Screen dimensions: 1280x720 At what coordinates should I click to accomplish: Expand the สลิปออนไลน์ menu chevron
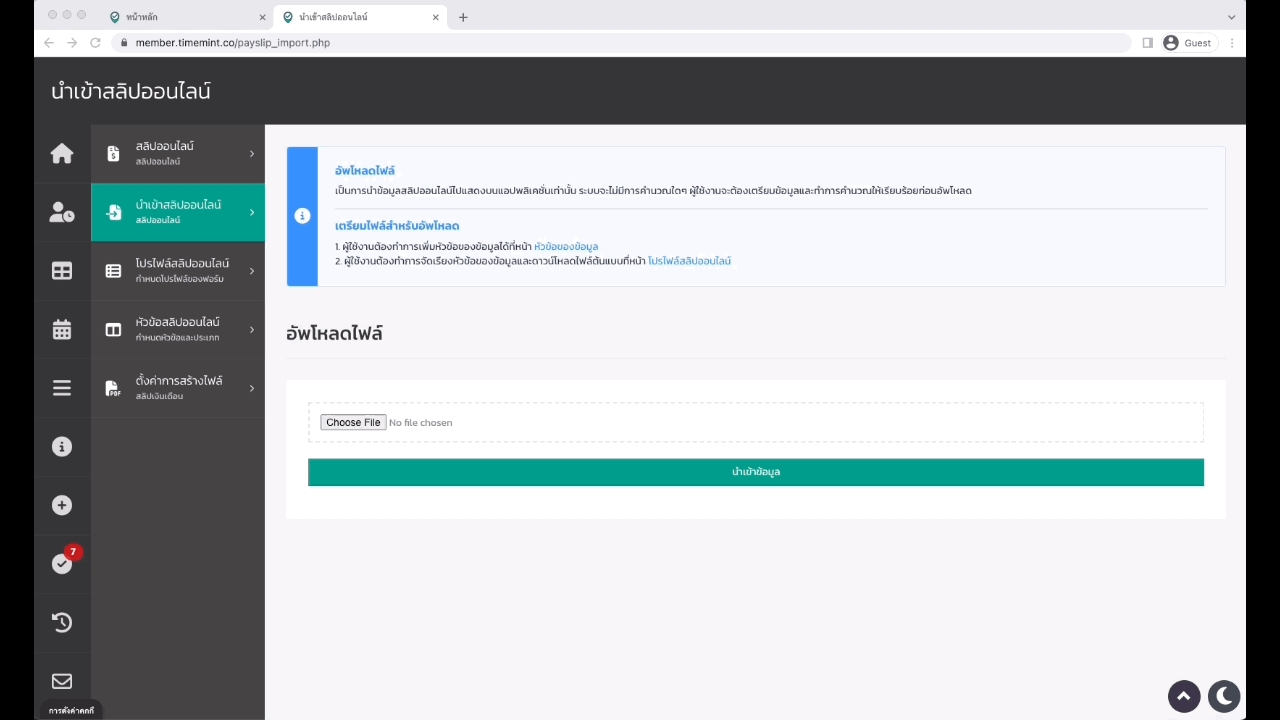252,154
